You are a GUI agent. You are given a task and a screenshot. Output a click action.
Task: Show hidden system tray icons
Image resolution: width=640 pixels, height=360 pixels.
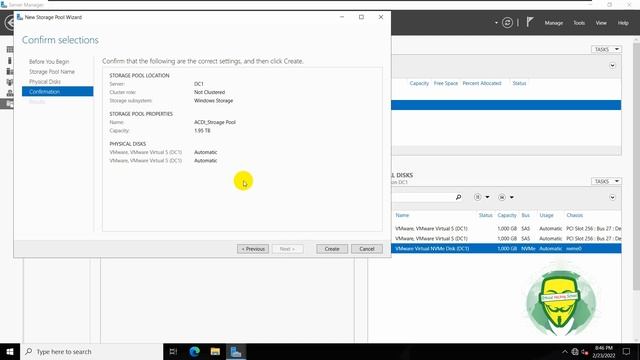click(564, 352)
